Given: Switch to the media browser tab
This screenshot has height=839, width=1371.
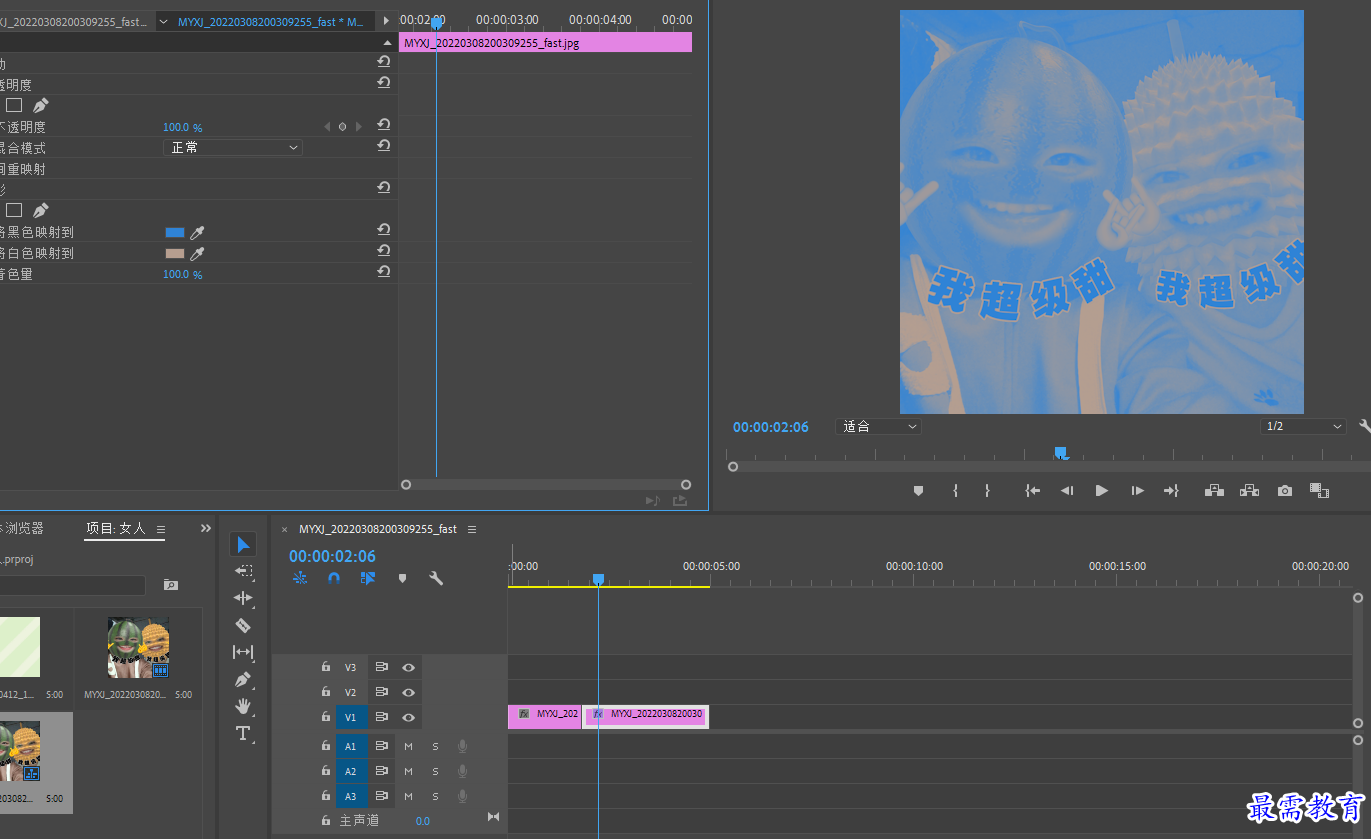Looking at the screenshot, I should 22,528.
